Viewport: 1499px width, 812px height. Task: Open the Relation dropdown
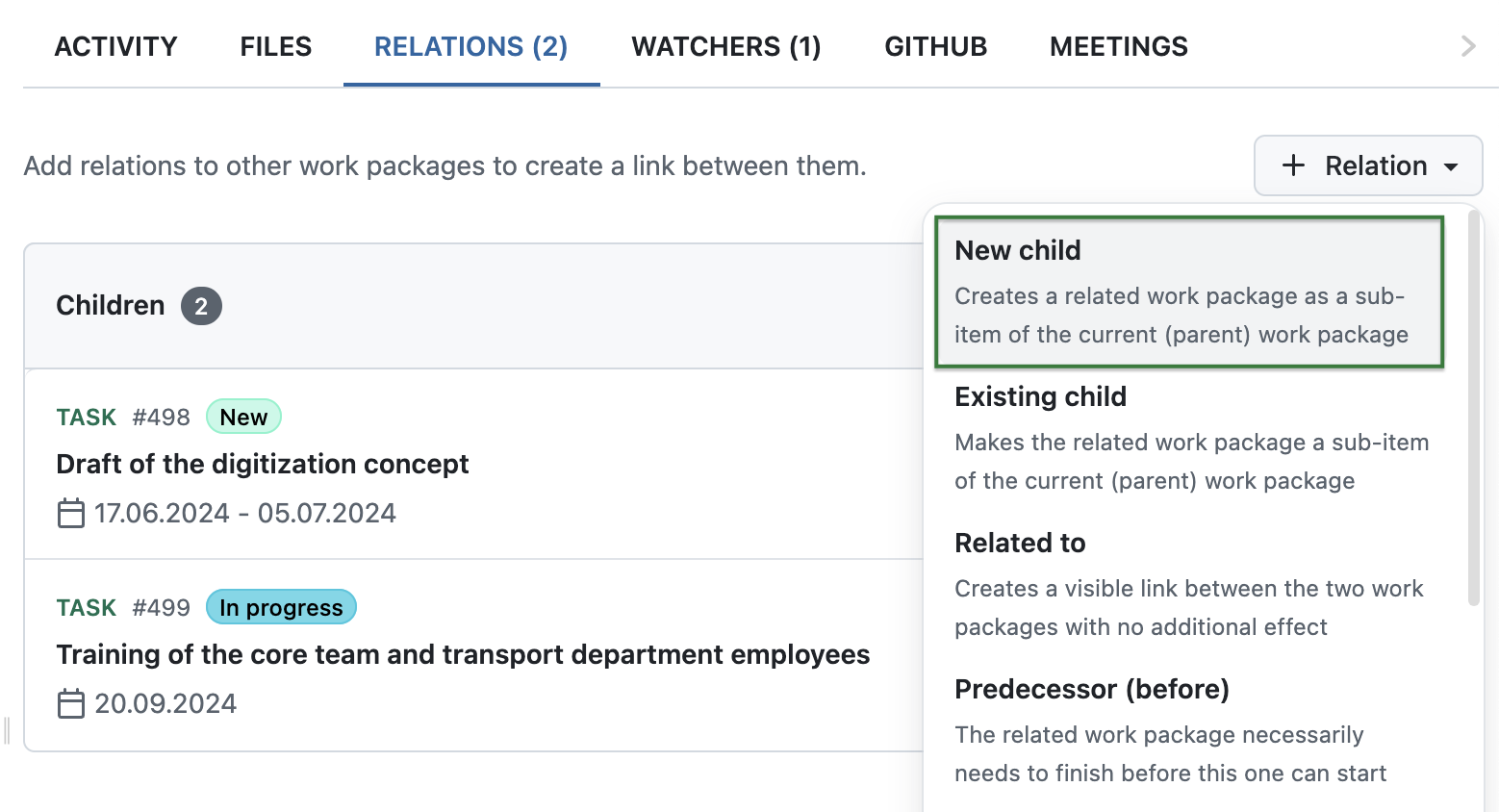(x=1367, y=165)
